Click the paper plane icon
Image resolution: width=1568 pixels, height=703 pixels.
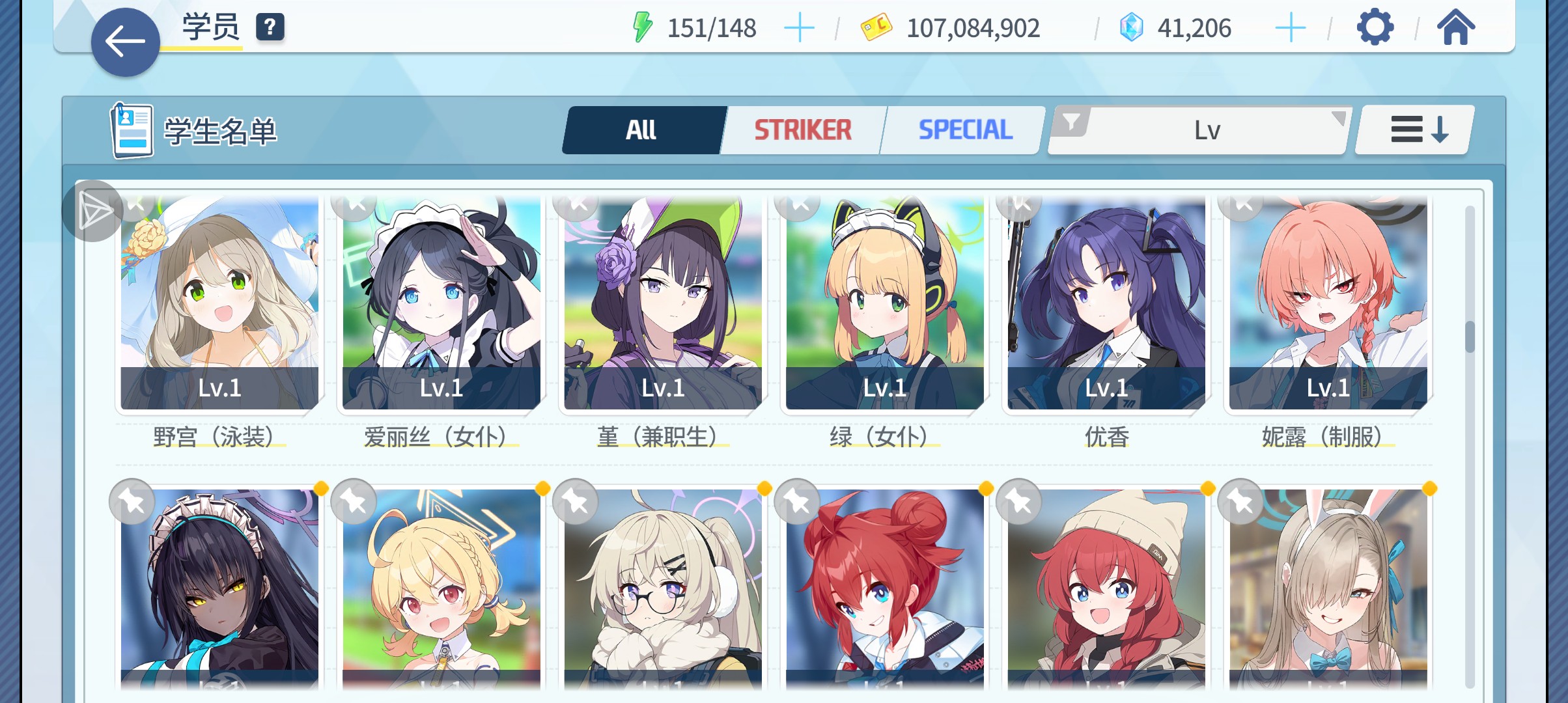coord(93,211)
